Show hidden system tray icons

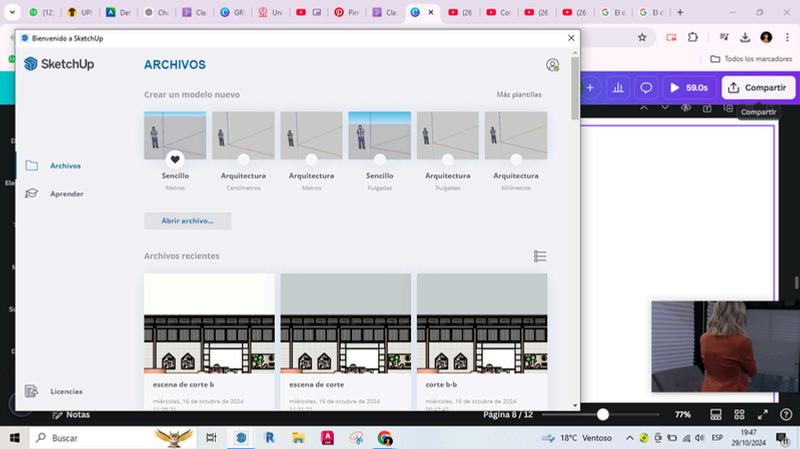pyautogui.click(x=630, y=438)
